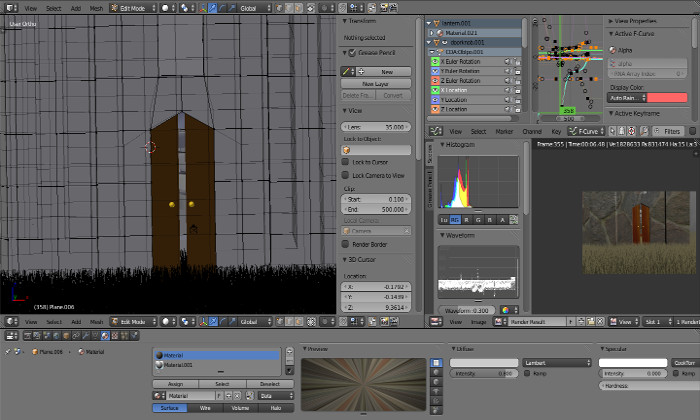Click the Grease Pencil draw icon

point(347,72)
